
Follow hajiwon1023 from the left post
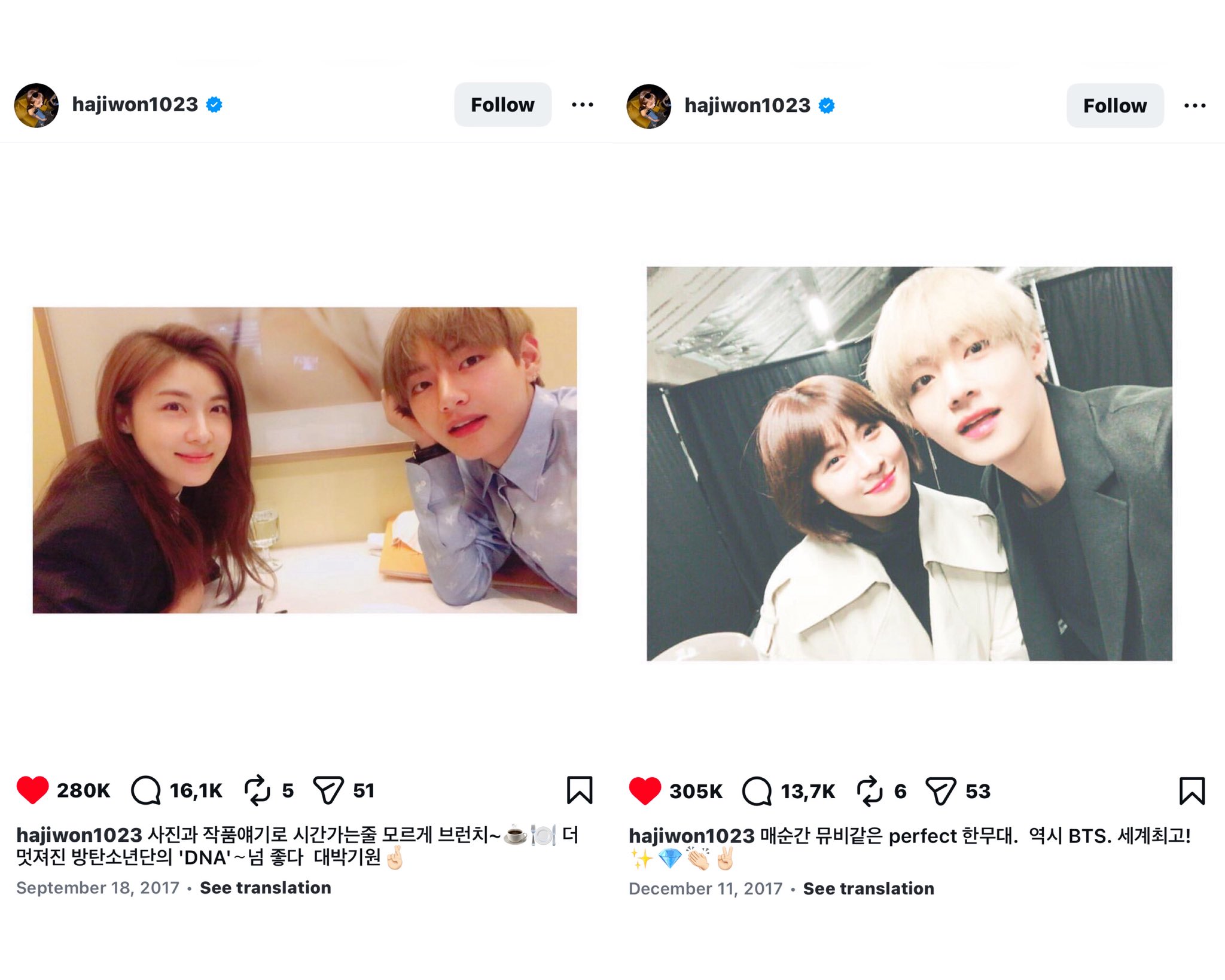tap(502, 105)
